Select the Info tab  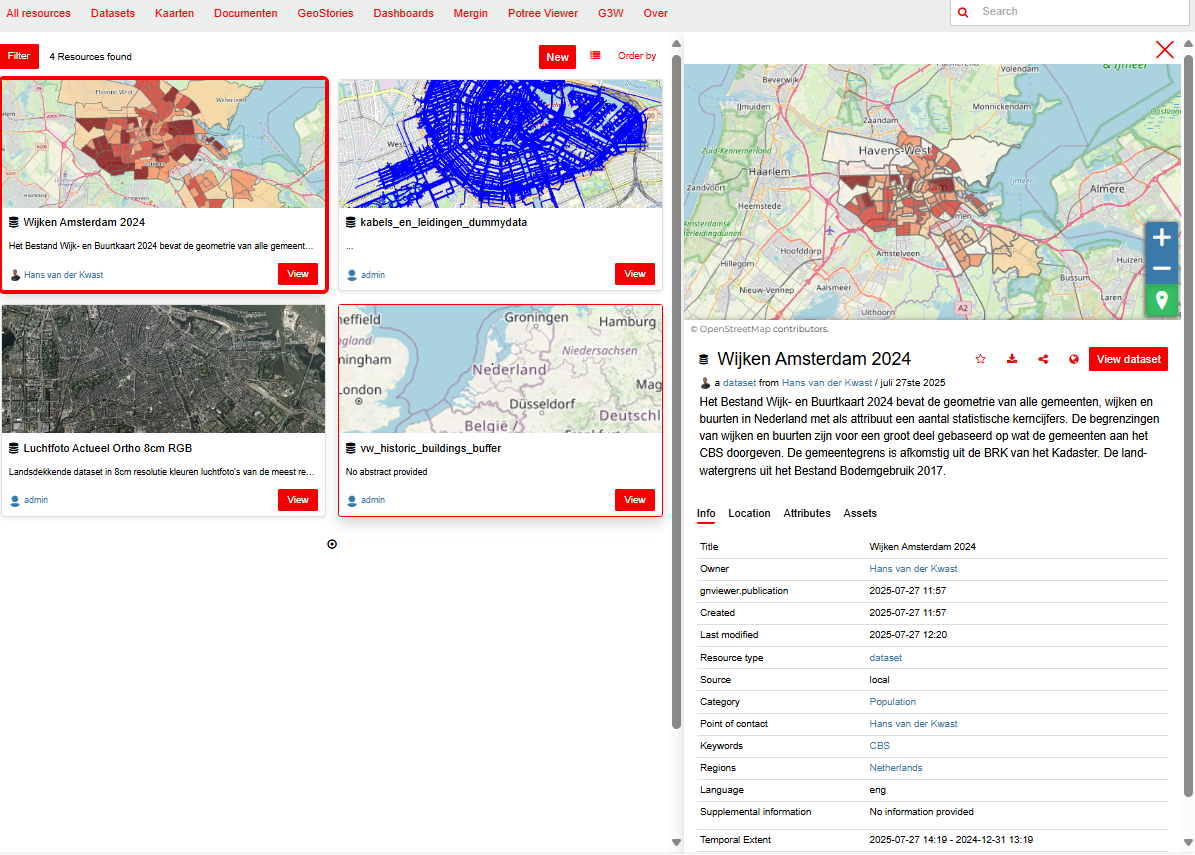(x=706, y=514)
